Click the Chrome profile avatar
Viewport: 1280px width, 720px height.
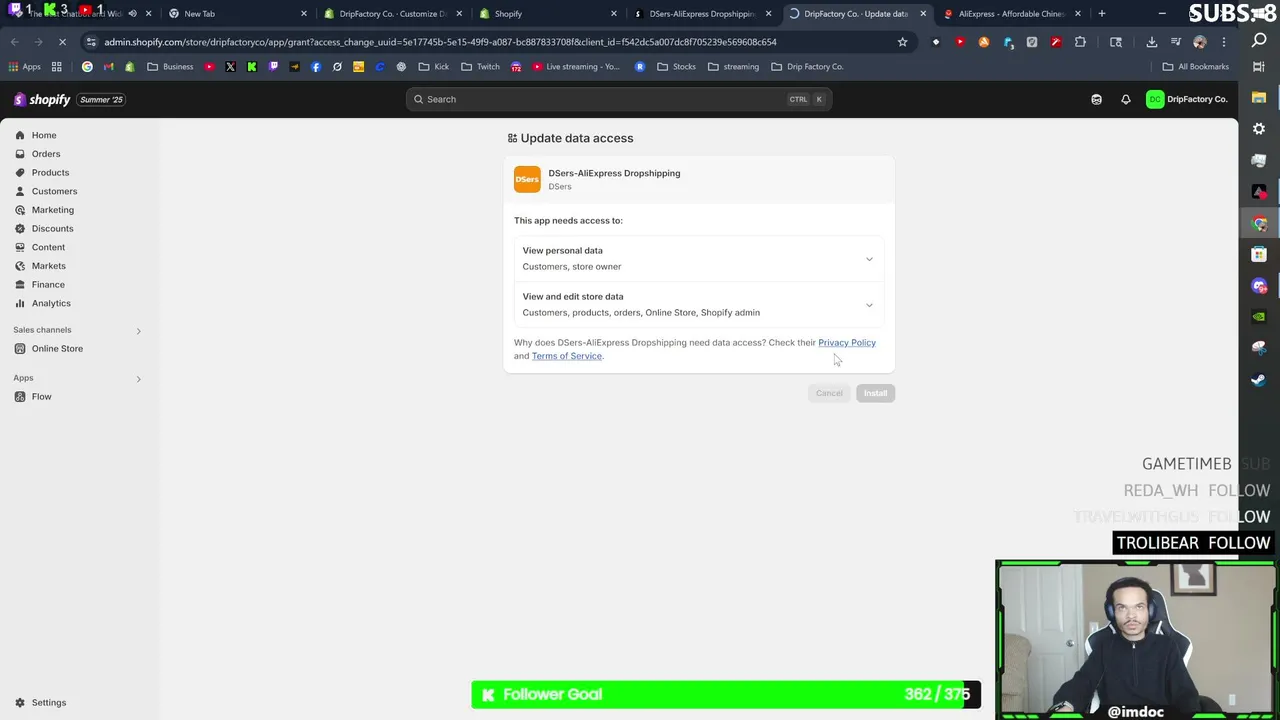tap(1200, 42)
